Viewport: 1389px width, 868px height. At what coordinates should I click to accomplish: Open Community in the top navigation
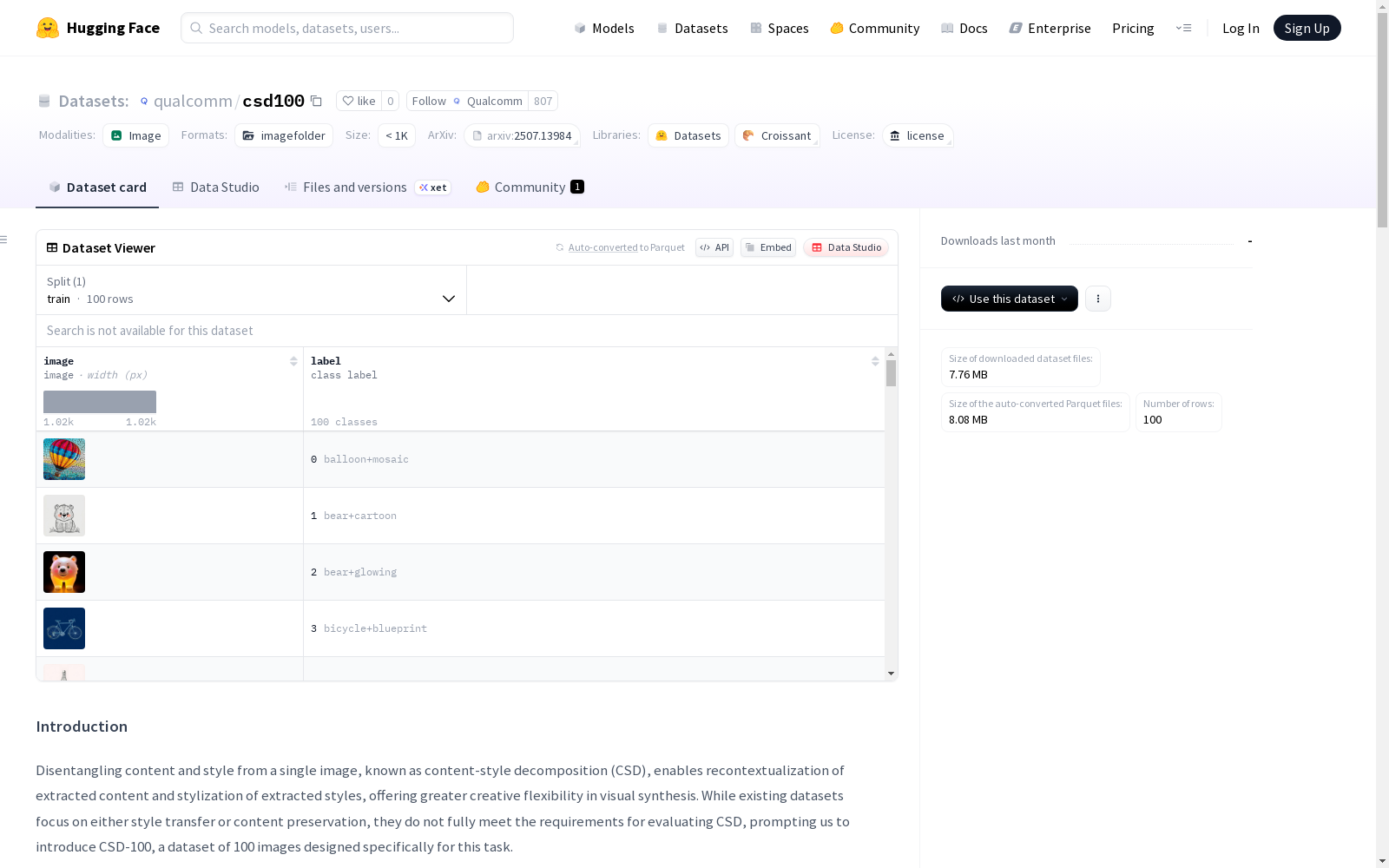pos(875,28)
